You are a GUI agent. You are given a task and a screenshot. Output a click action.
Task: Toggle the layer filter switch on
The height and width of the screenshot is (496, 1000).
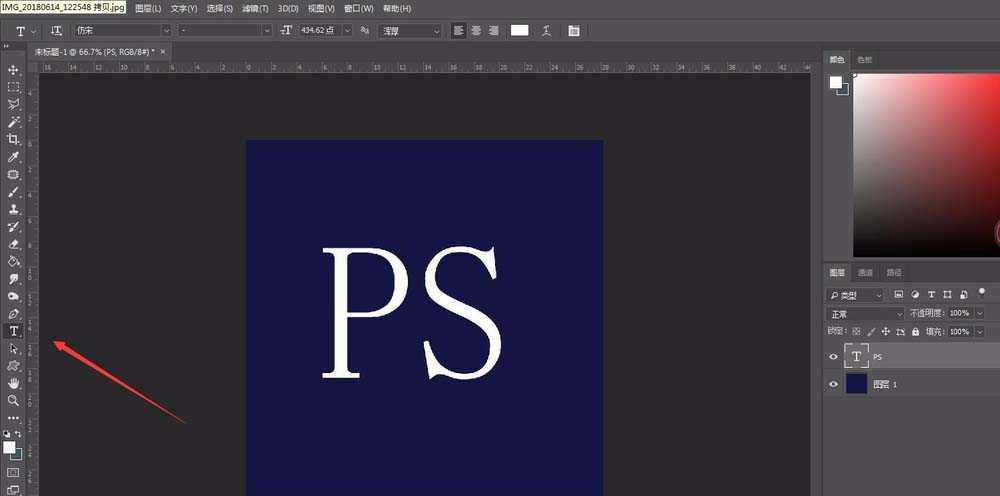(981, 293)
